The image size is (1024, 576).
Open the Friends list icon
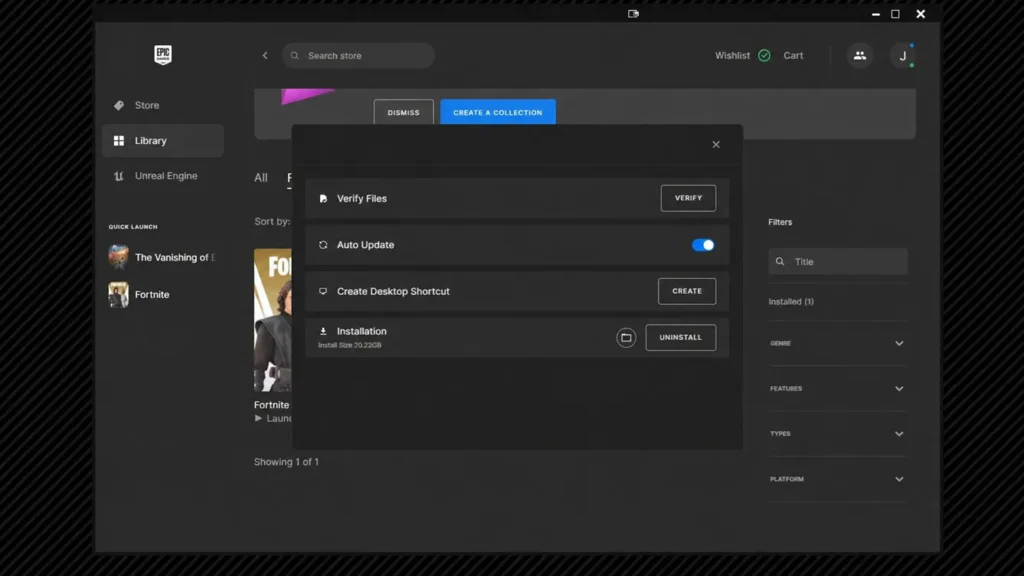859,56
